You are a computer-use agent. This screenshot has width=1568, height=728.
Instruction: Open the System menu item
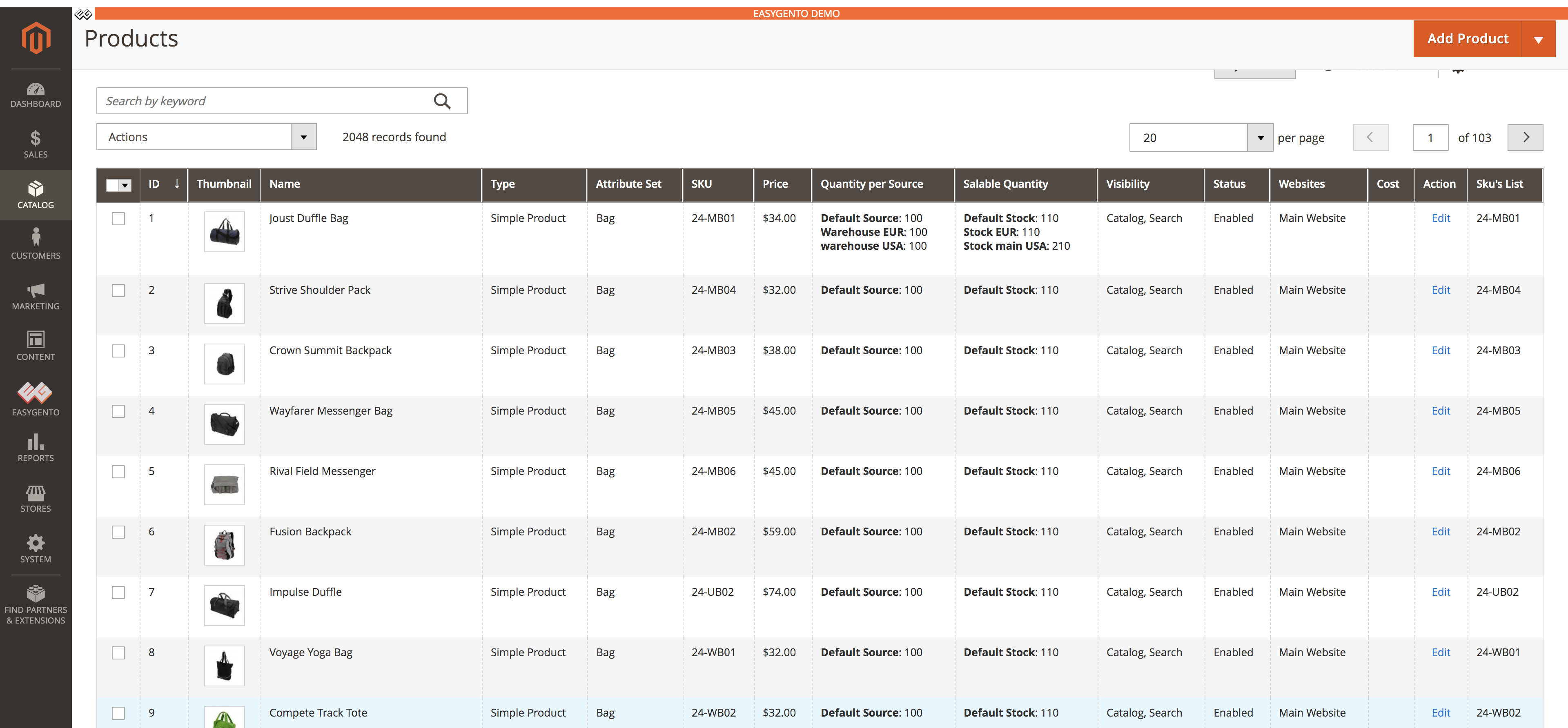point(35,548)
